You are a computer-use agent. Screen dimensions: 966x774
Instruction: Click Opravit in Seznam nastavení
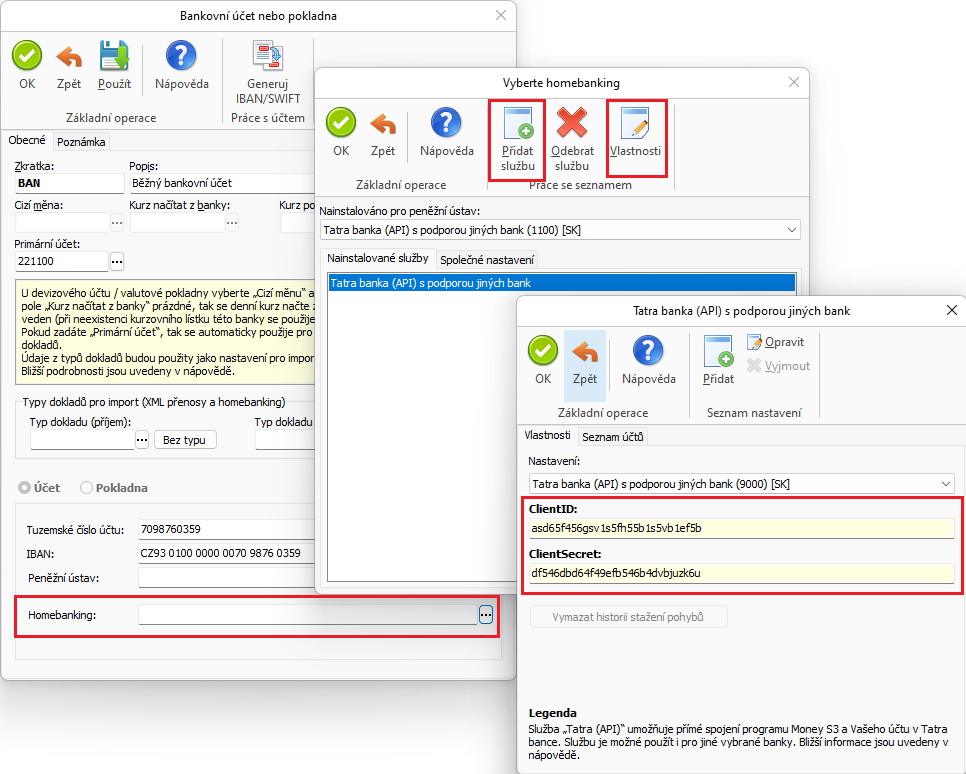click(776, 342)
